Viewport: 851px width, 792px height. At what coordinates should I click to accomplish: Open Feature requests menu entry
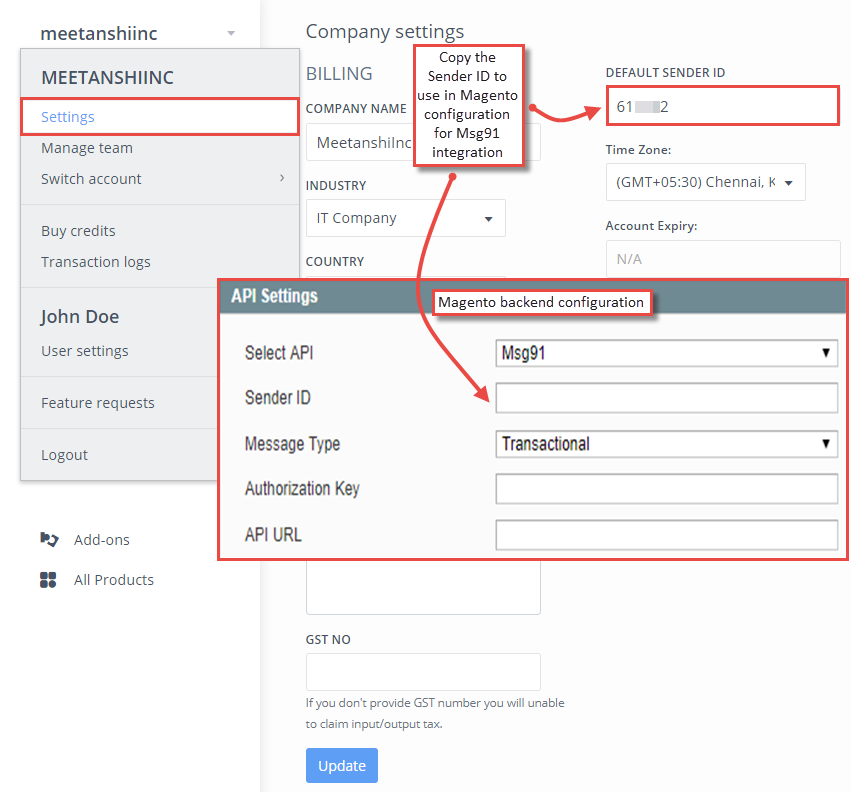pos(98,403)
